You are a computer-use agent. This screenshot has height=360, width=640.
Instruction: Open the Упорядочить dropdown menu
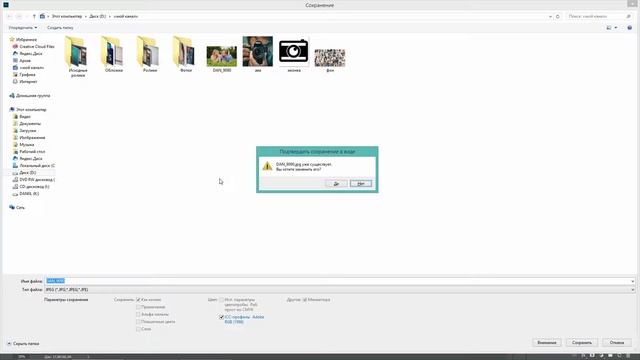coord(23,28)
